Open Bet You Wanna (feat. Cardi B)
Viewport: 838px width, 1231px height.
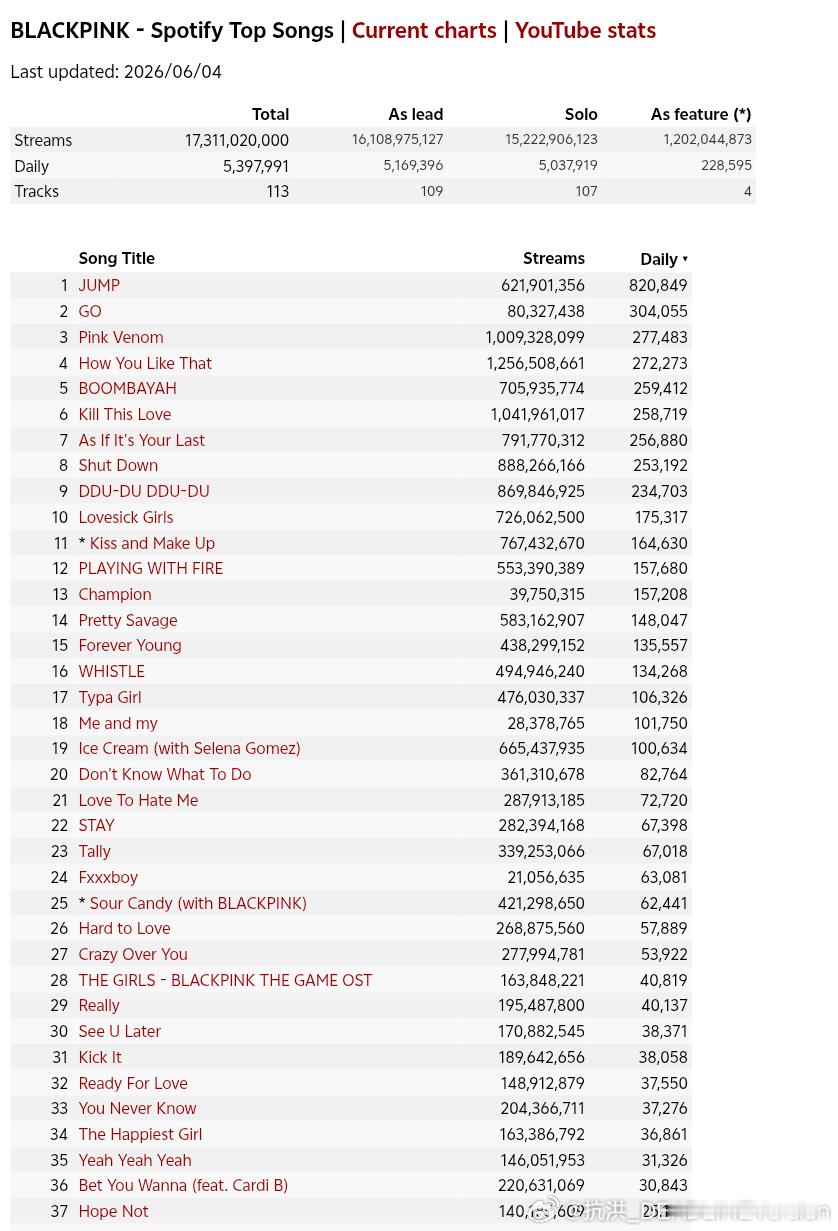click(x=183, y=1185)
